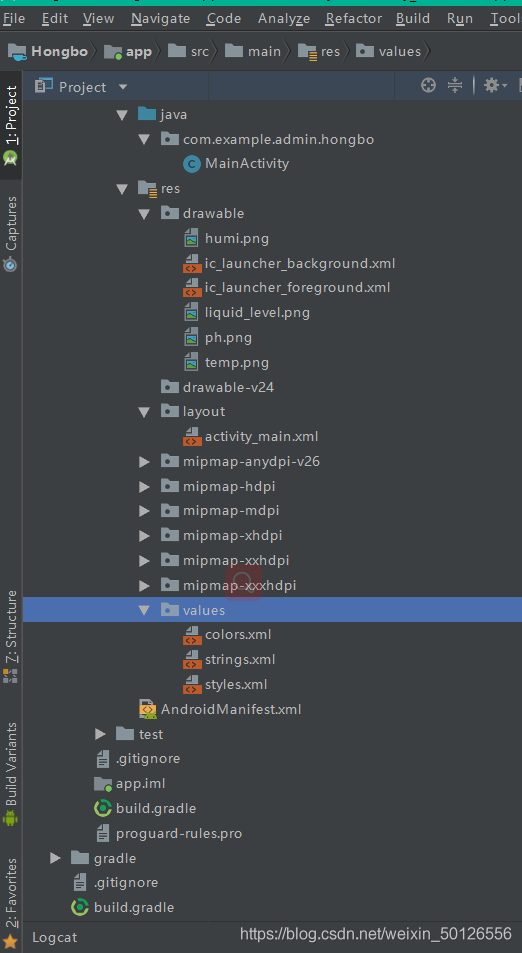Select ic_launcher_background.xml file icon
This screenshot has width=522, height=953.
click(x=191, y=263)
